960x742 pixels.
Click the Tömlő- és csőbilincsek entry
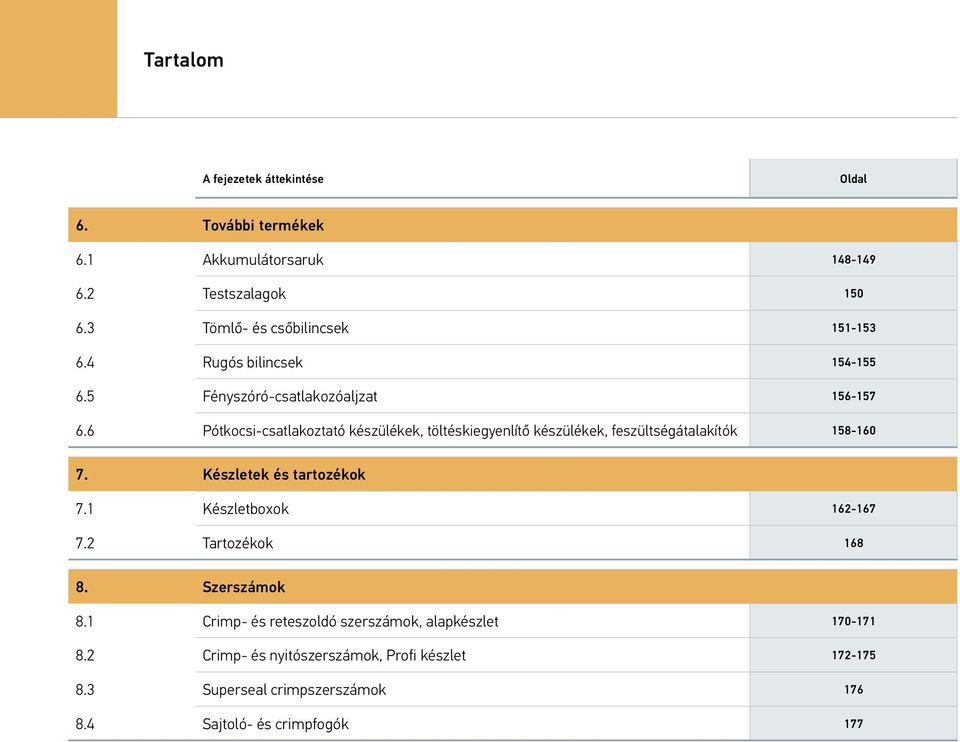coord(276,328)
